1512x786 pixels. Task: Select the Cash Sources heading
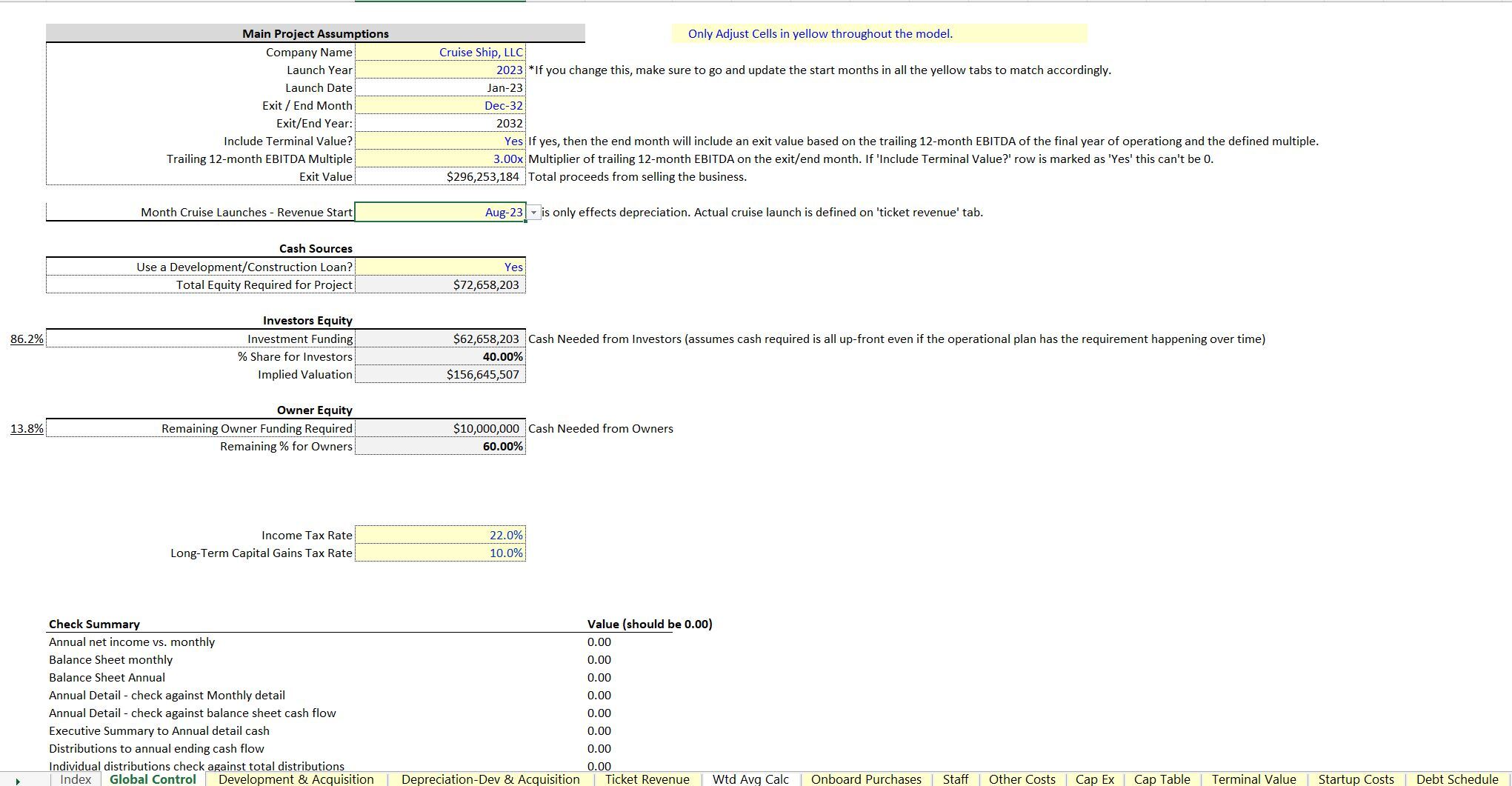click(316, 248)
